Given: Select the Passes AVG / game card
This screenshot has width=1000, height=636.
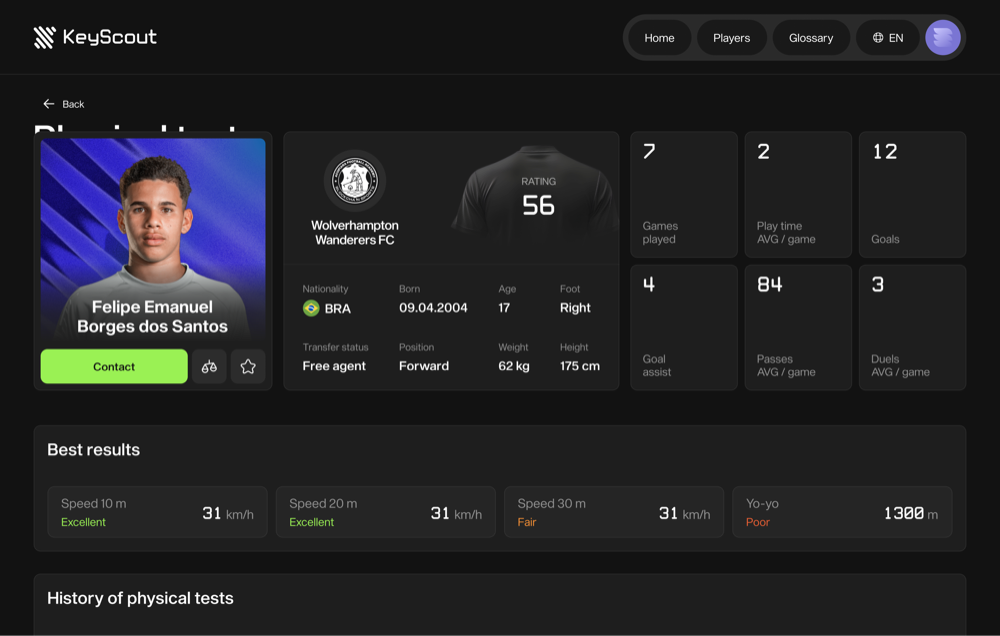Looking at the screenshot, I should 798,327.
